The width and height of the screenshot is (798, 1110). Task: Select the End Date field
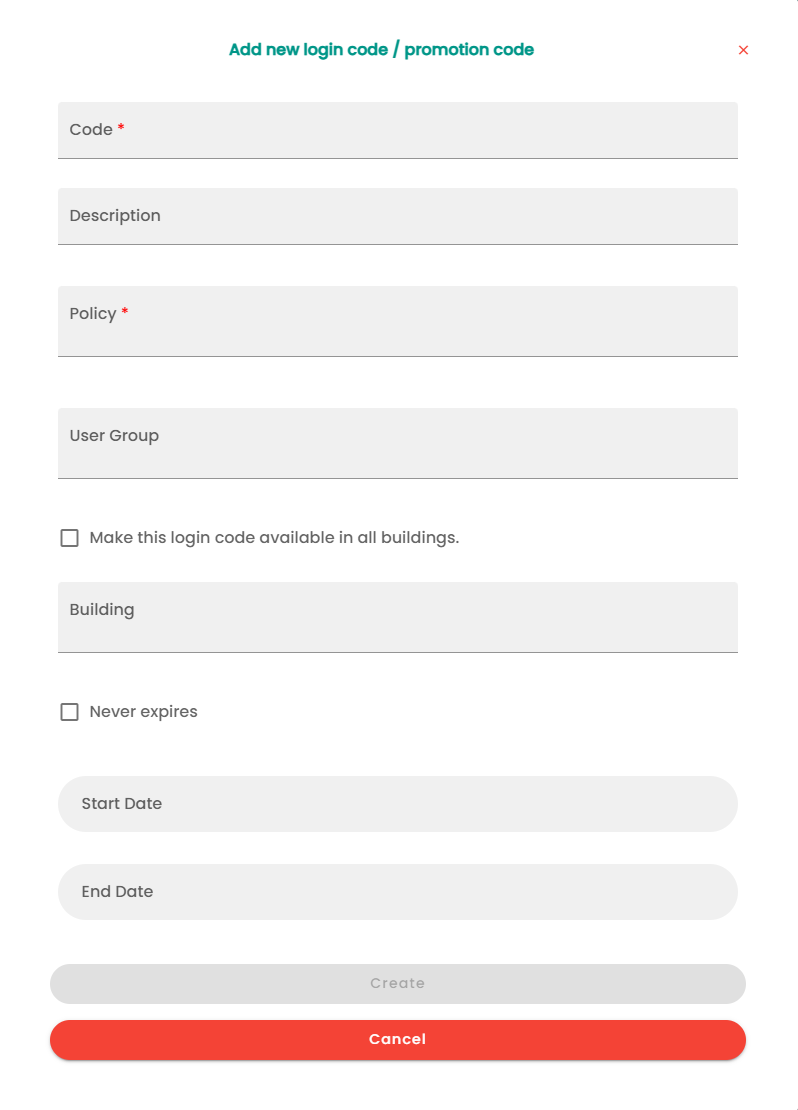397,892
